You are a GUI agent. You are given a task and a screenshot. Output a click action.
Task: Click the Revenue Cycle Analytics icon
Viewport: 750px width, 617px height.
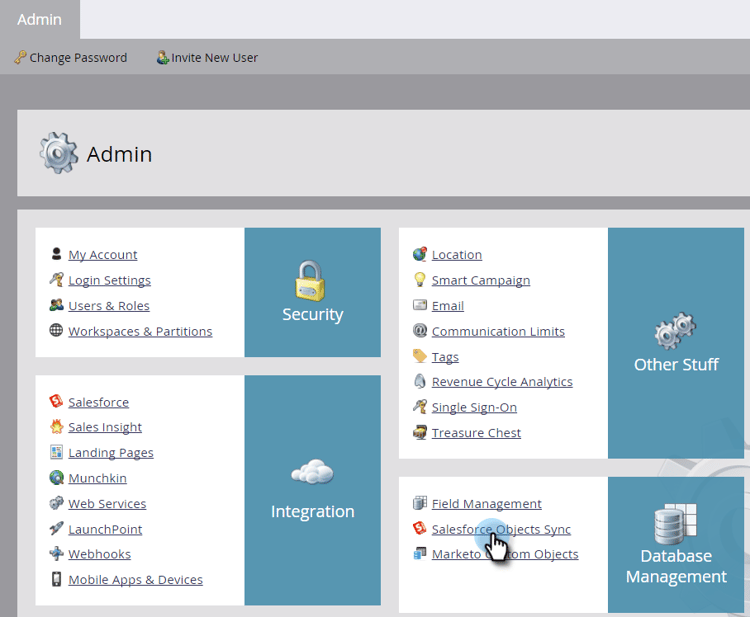(x=420, y=381)
